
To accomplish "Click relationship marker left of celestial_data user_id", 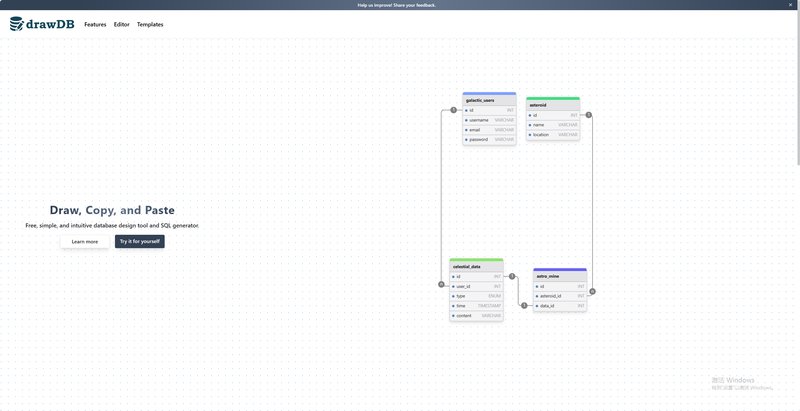I will [x=441, y=285].
